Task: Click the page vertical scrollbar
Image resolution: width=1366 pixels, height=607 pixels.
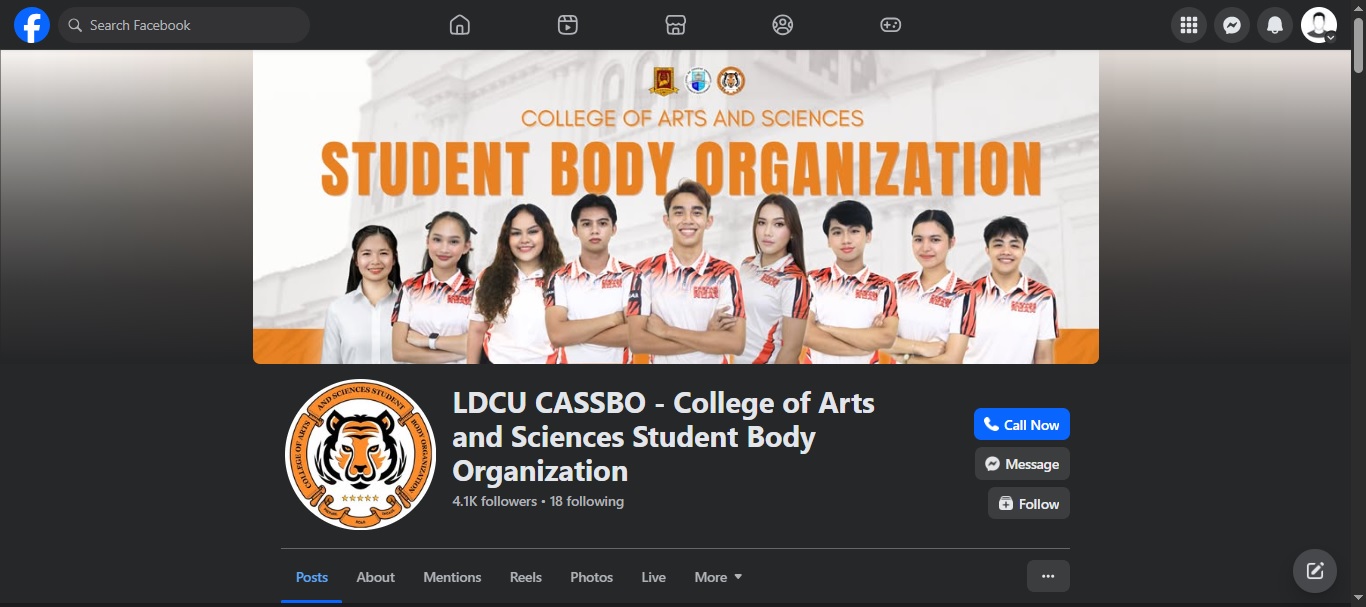Action: (x=1358, y=45)
